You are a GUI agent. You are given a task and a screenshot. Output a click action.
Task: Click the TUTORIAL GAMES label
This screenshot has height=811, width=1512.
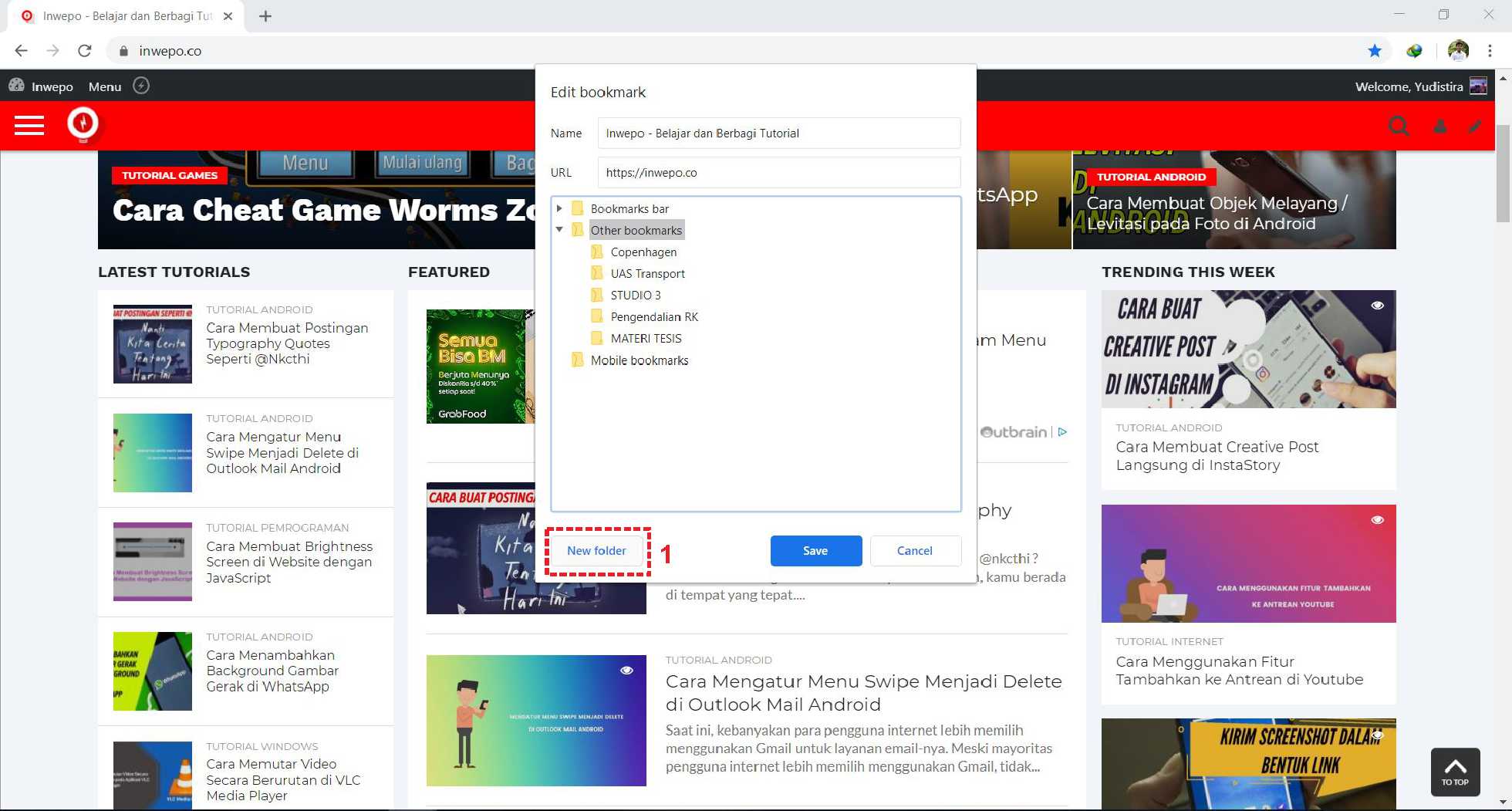click(170, 176)
